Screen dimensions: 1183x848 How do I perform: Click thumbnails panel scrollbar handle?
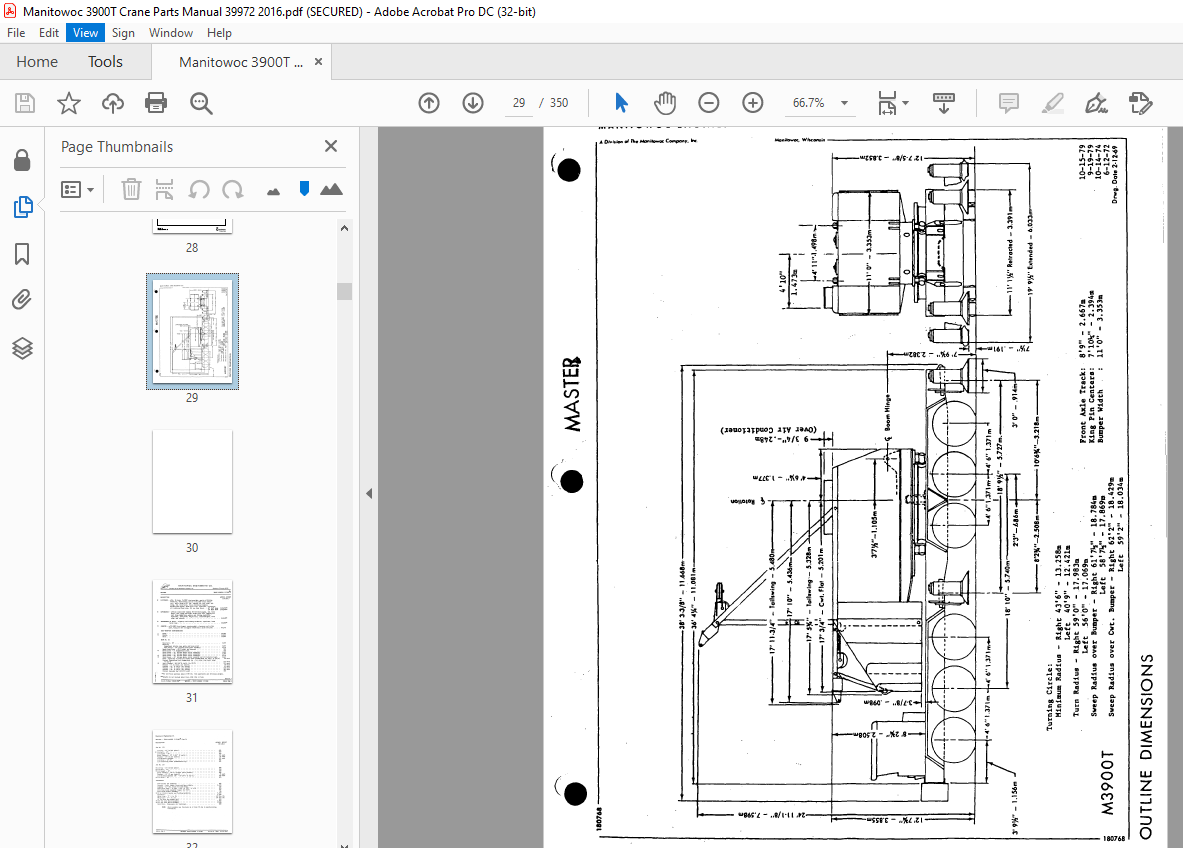345,291
